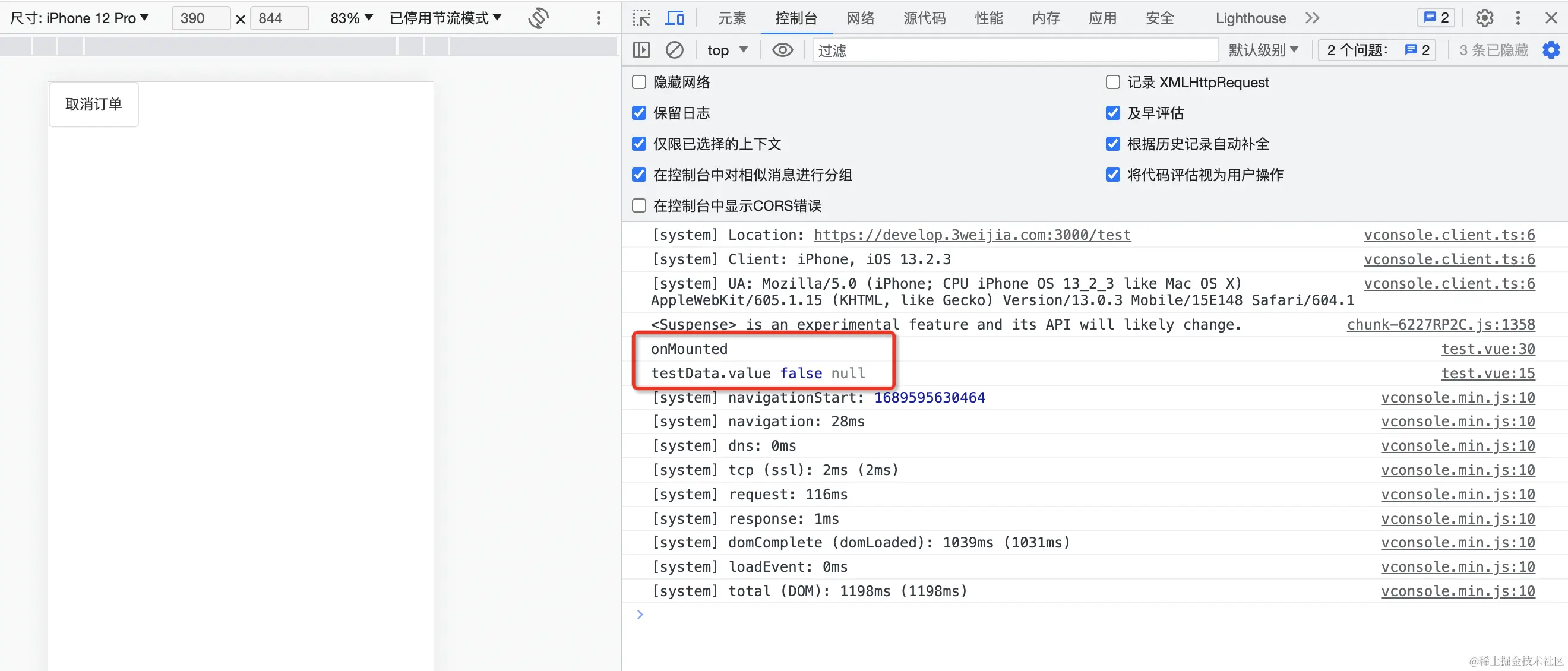Switch to the 元素 tab
The width and height of the screenshot is (1568, 671).
click(732, 18)
